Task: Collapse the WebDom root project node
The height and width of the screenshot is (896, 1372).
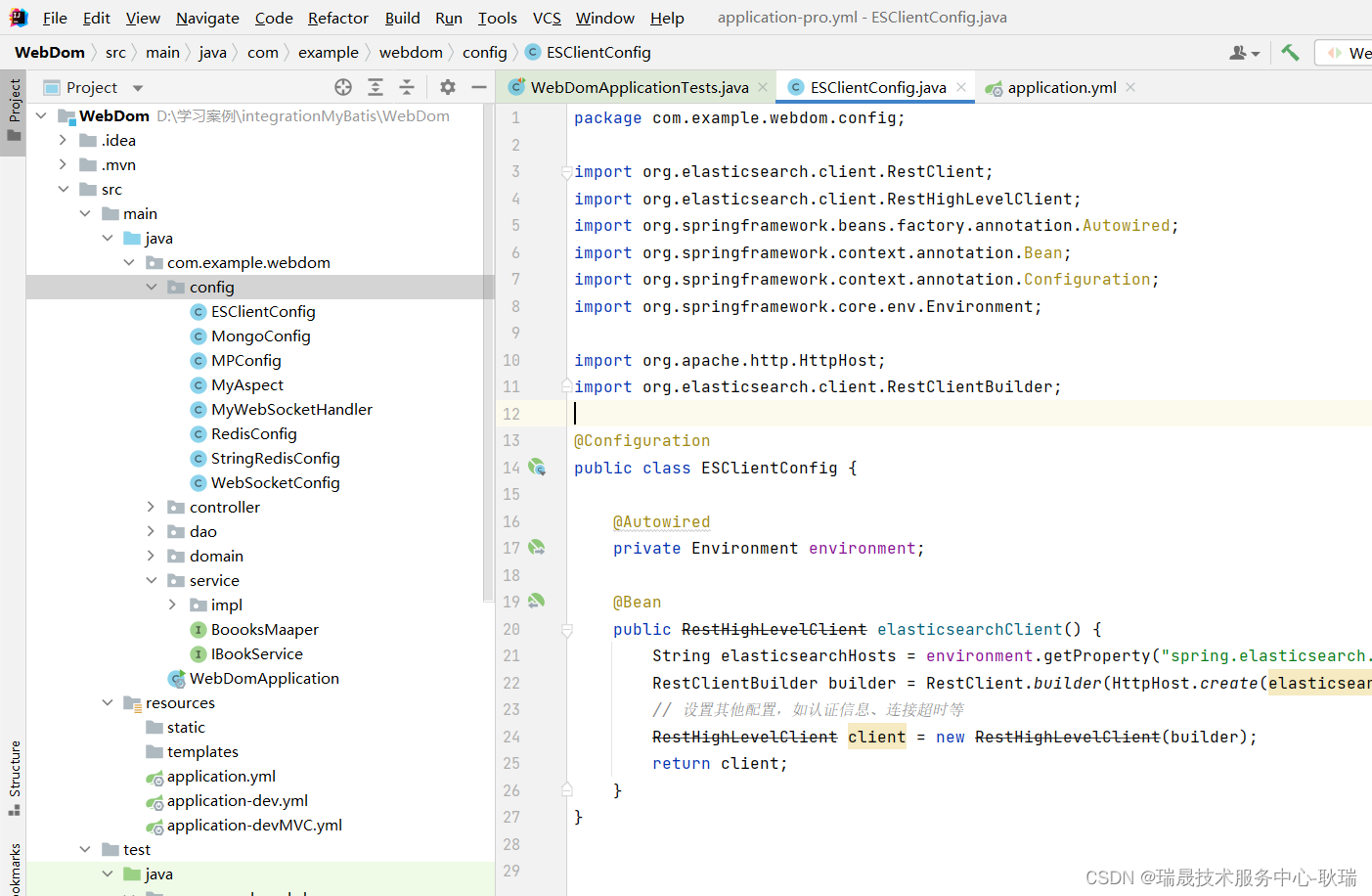Action: click(41, 115)
